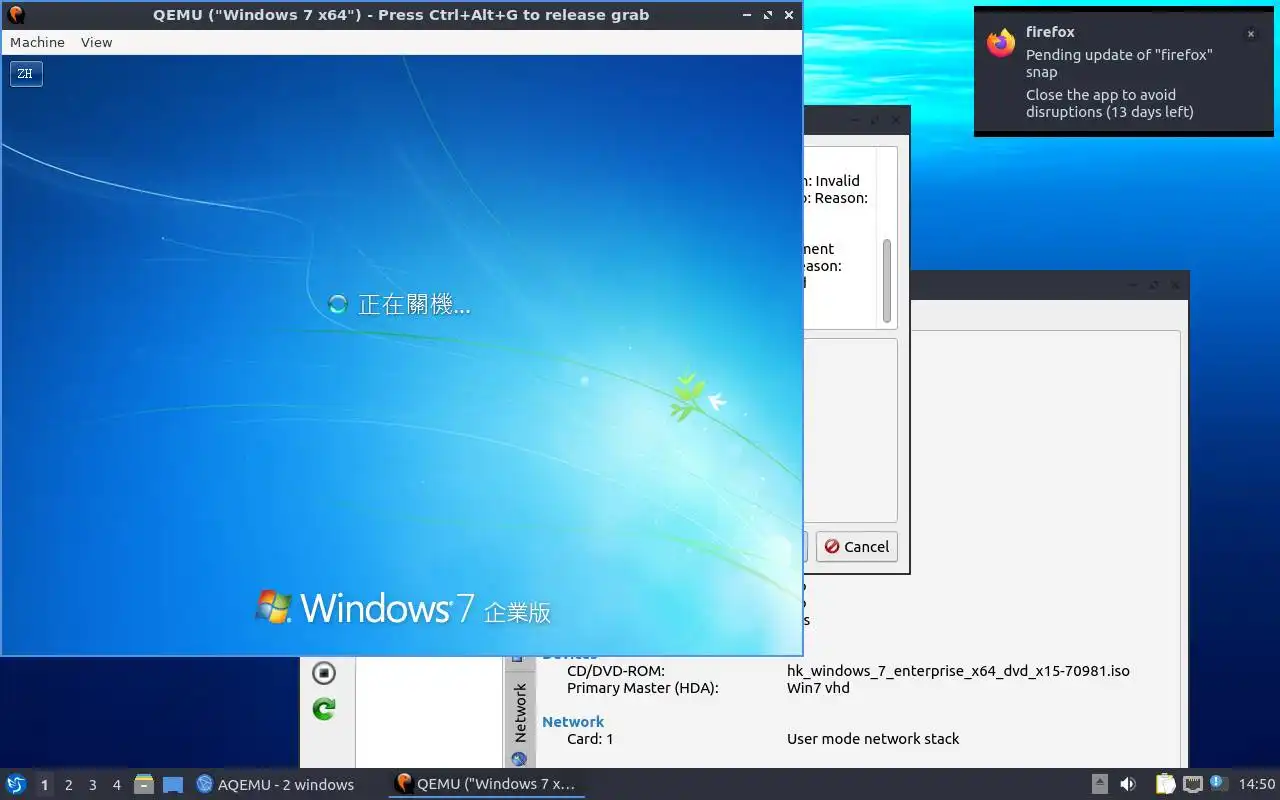Image resolution: width=1280 pixels, height=800 pixels.
Task: Switch to the vertical Network tab in AQEMU
Action: [x=520, y=712]
